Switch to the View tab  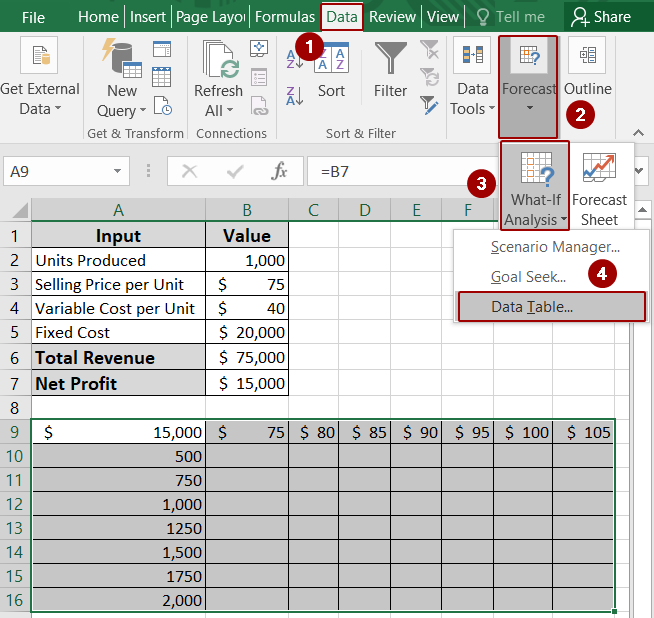pyautogui.click(x=443, y=17)
